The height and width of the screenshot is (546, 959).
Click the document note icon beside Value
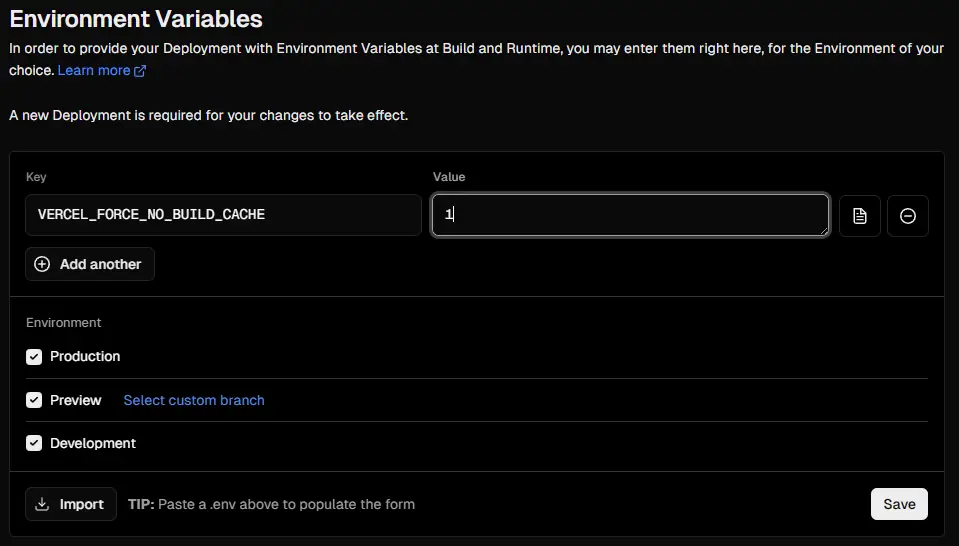(x=859, y=216)
